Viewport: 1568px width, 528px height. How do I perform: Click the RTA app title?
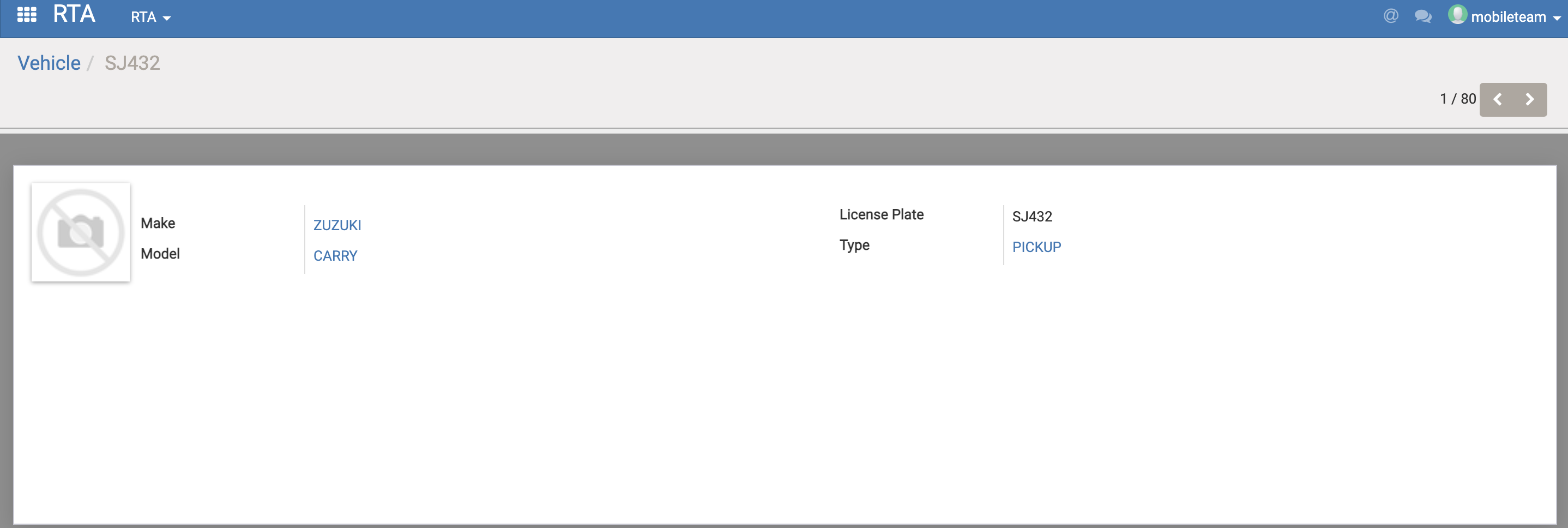[74, 14]
